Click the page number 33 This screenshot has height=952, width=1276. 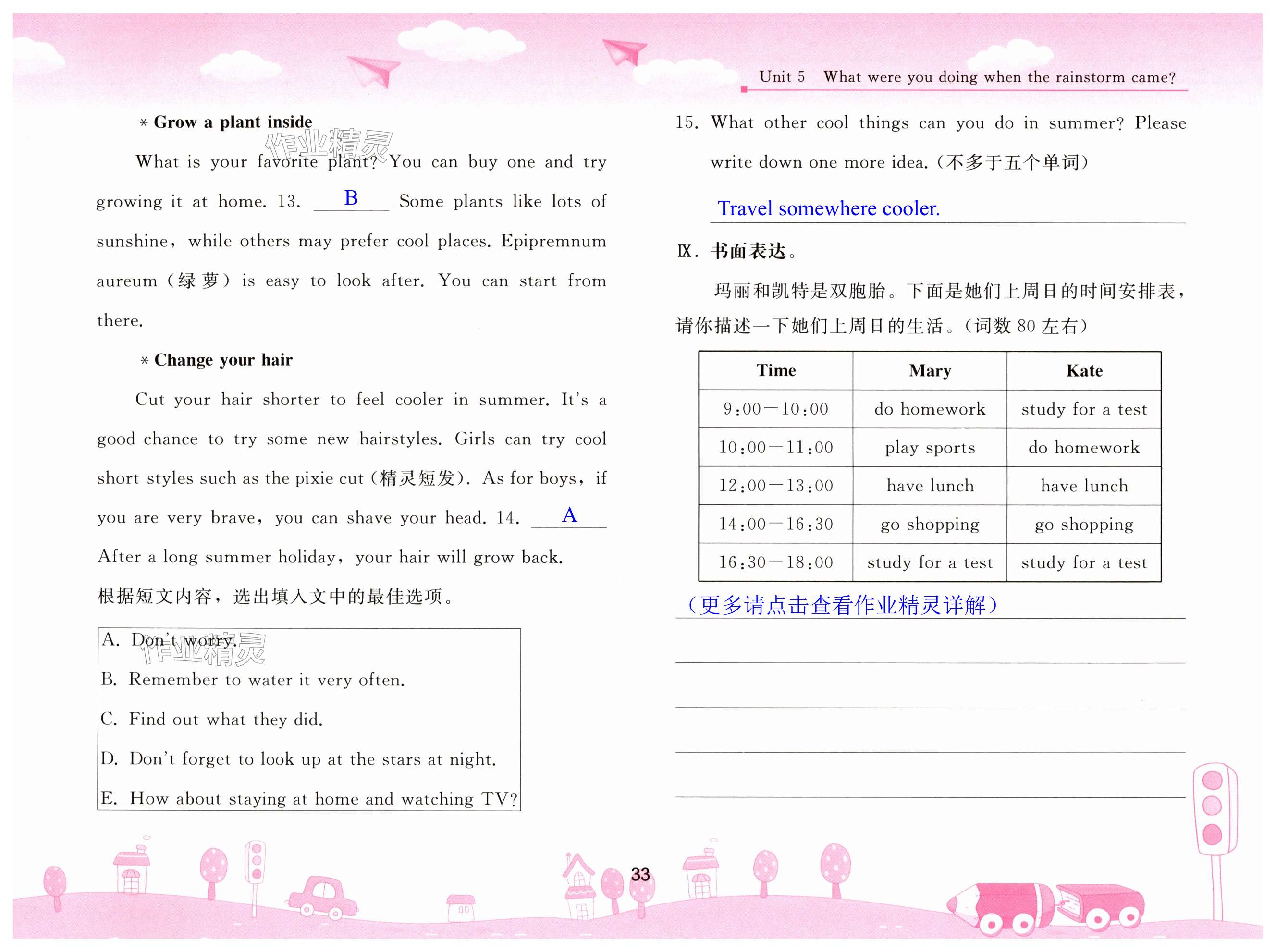coord(640,874)
